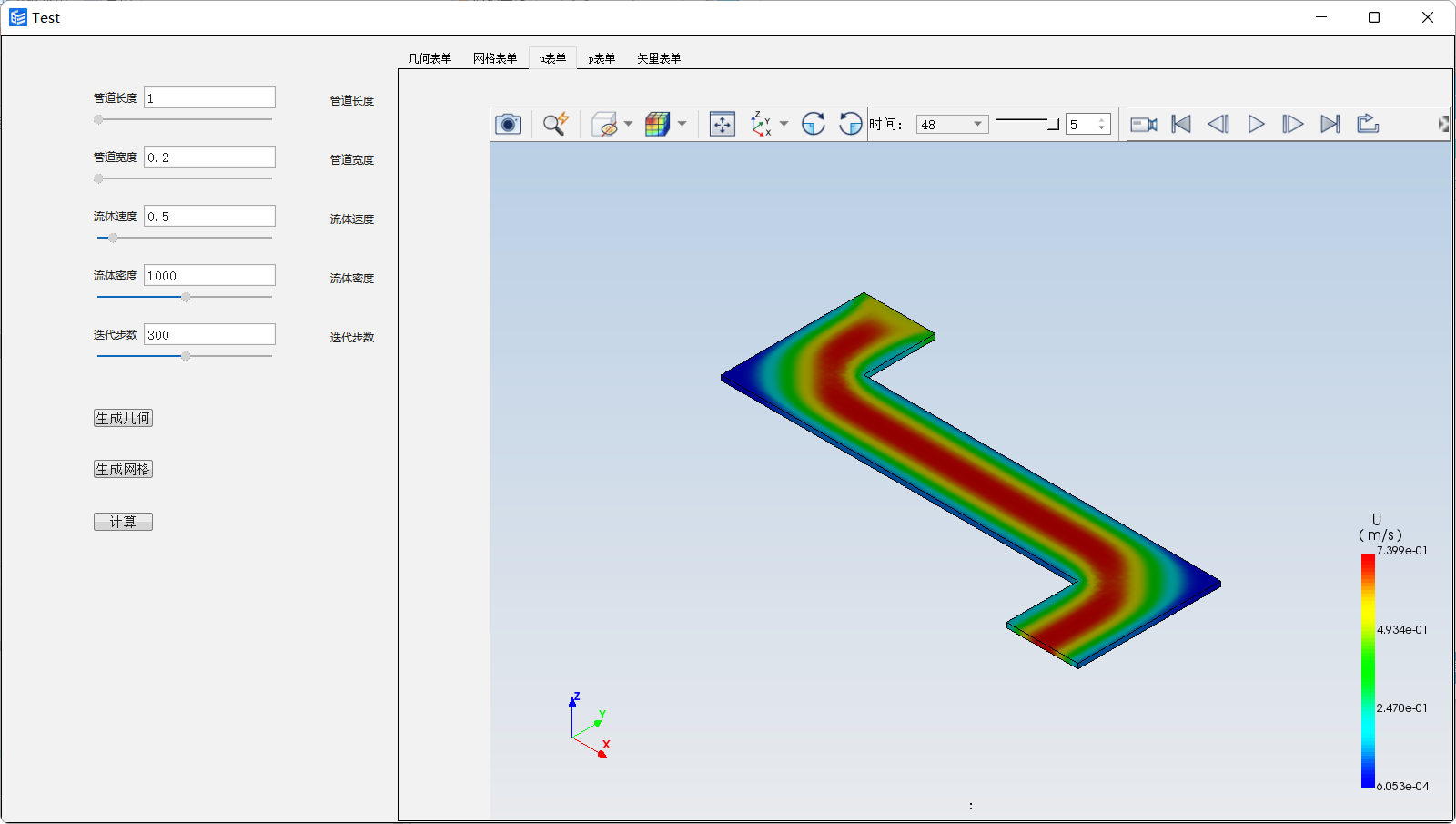Expand the colored cube rendering dropdown arrow
1456x824 pixels.
(682, 124)
